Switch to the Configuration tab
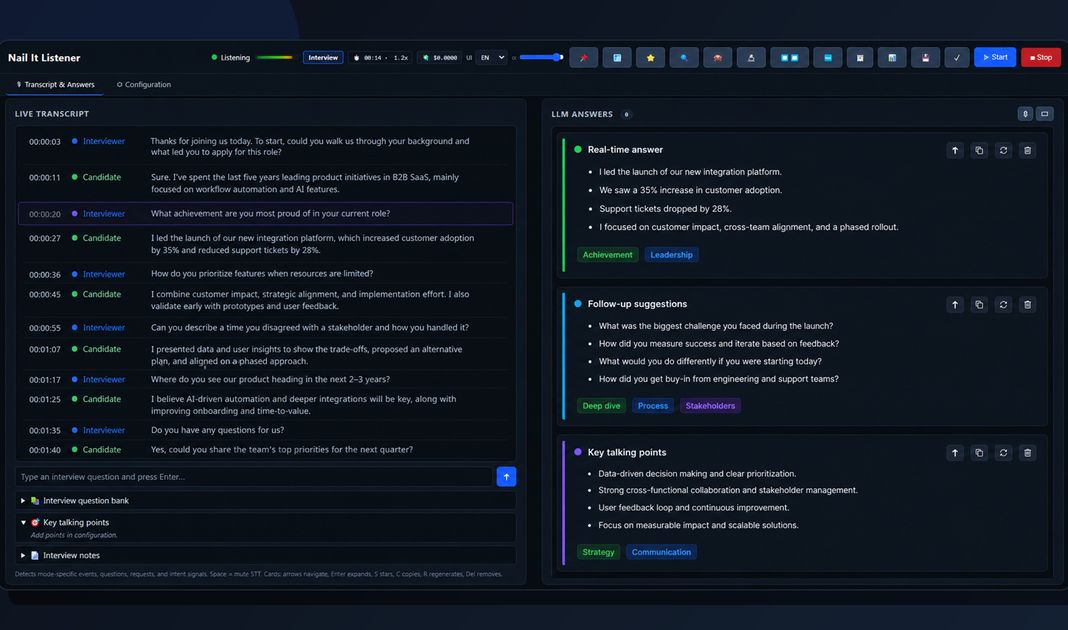 click(144, 84)
